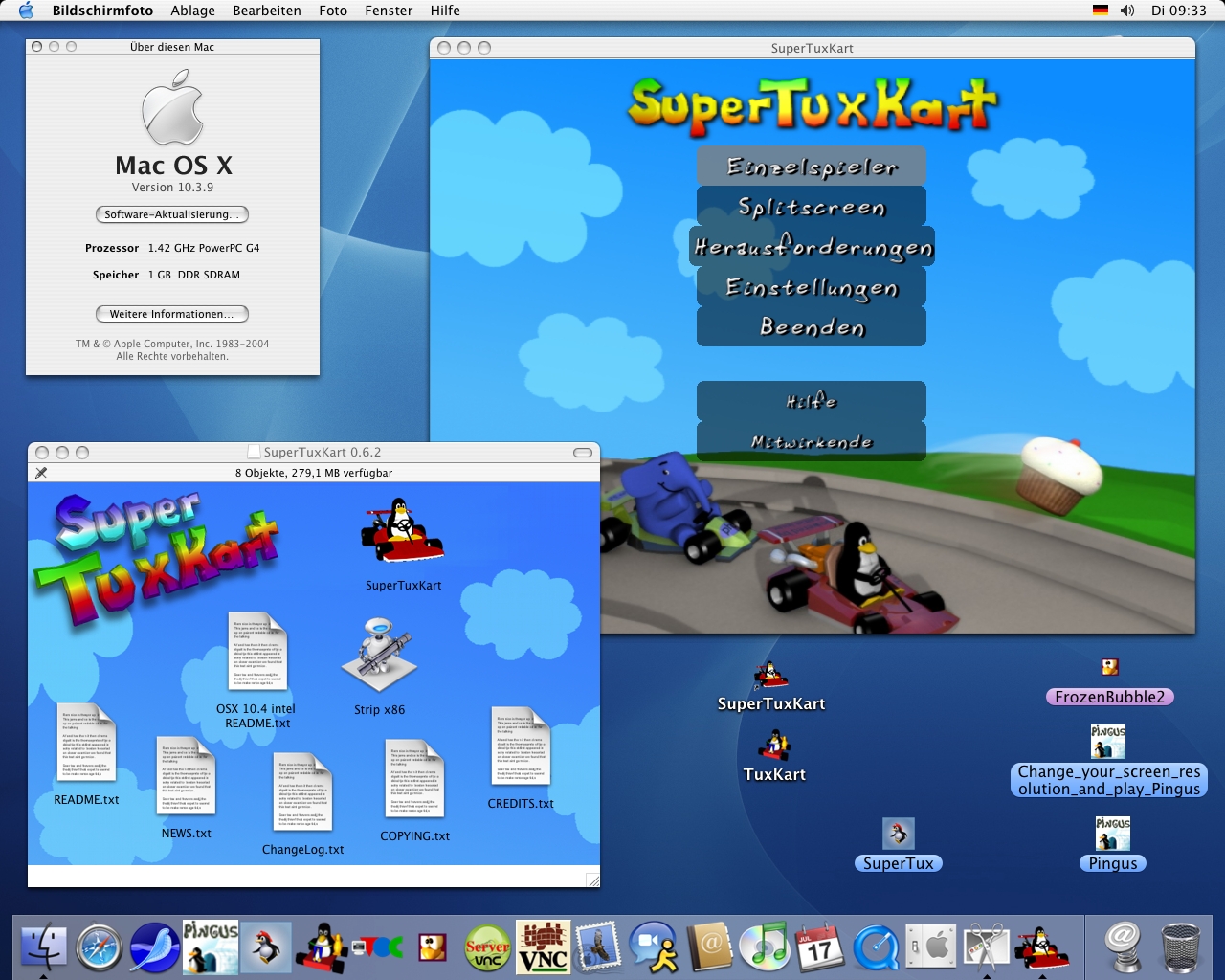
Task: Open iChat from the Dock
Action: coord(654,947)
